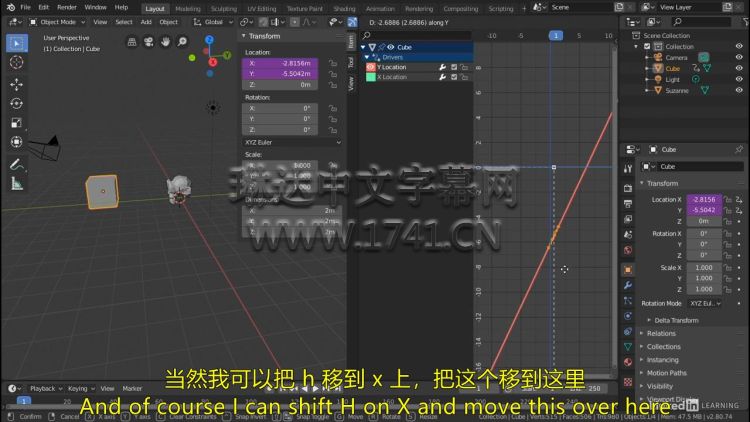
Task: Select the Cursor tool
Action: click(x=17, y=63)
